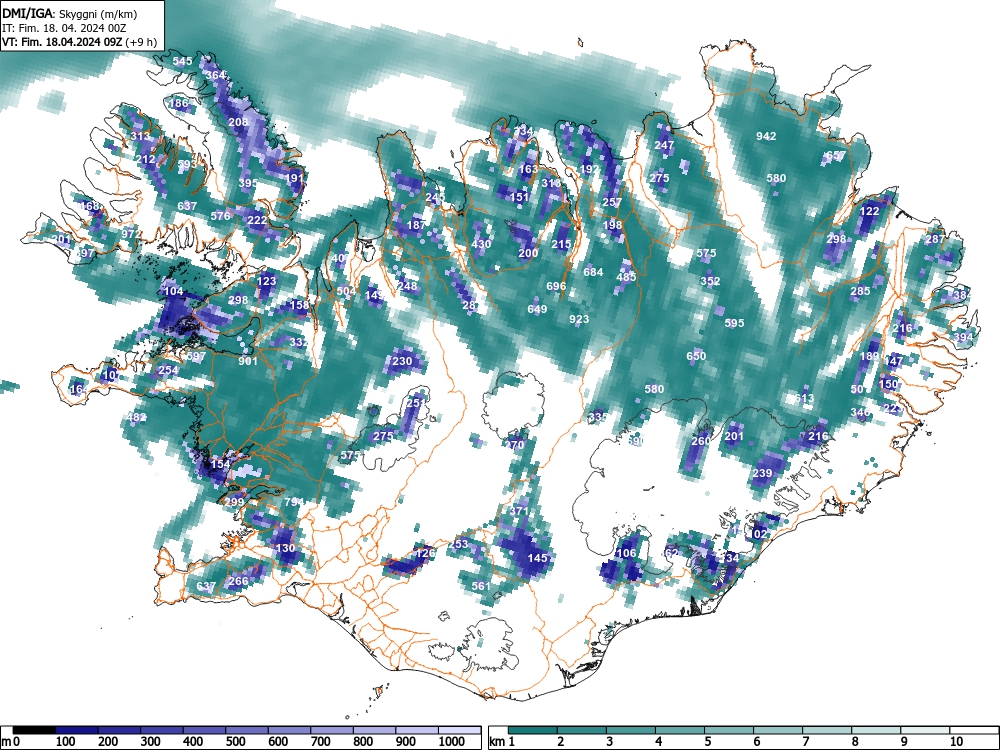Click the visibility value 972

(131, 234)
